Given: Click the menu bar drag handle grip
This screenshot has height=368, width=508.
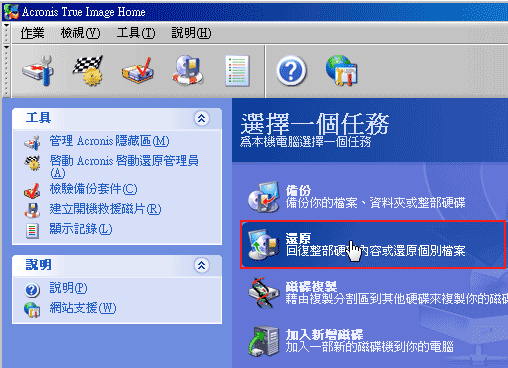Looking at the screenshot, I should coord(7,33).
